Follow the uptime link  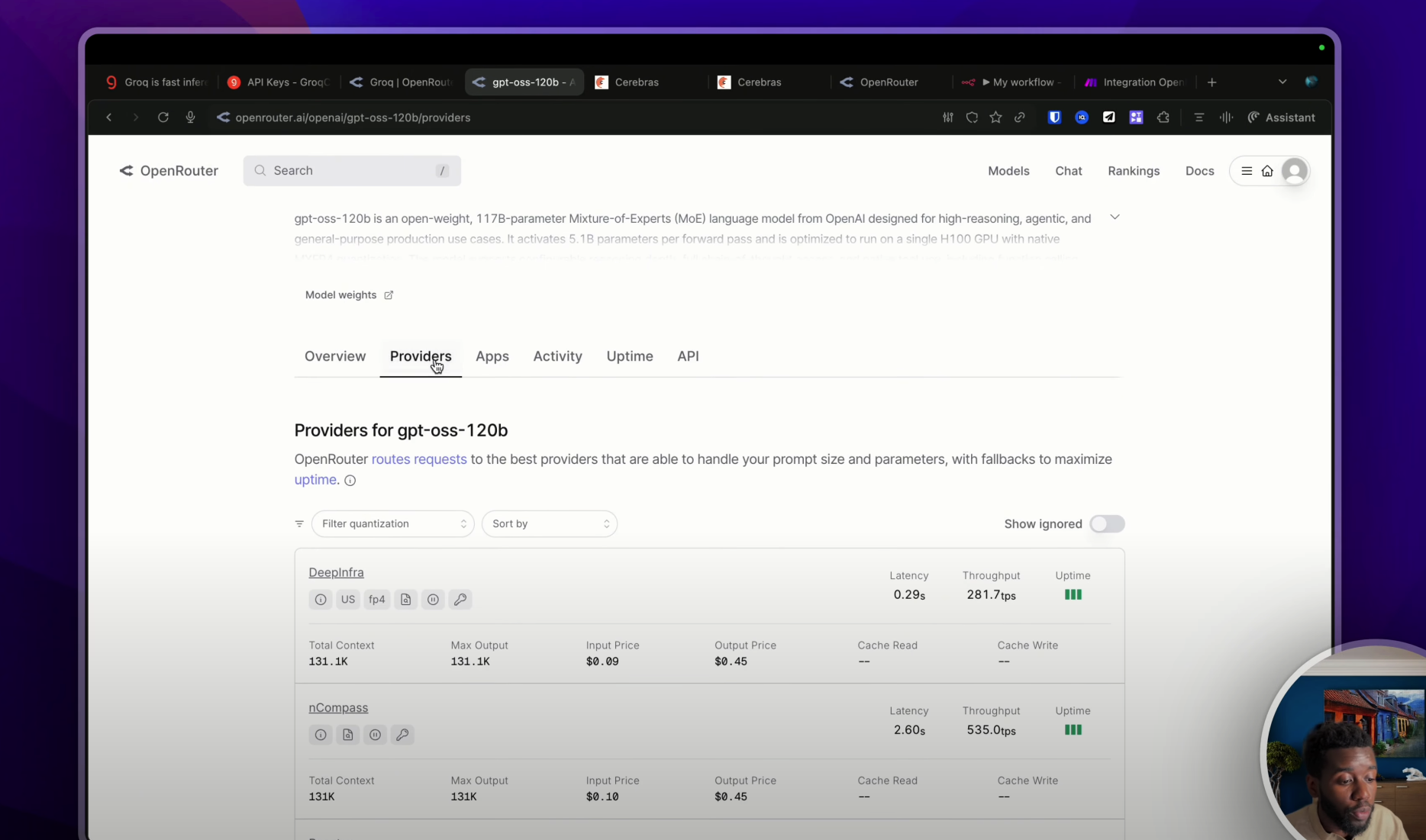point(315,480)
